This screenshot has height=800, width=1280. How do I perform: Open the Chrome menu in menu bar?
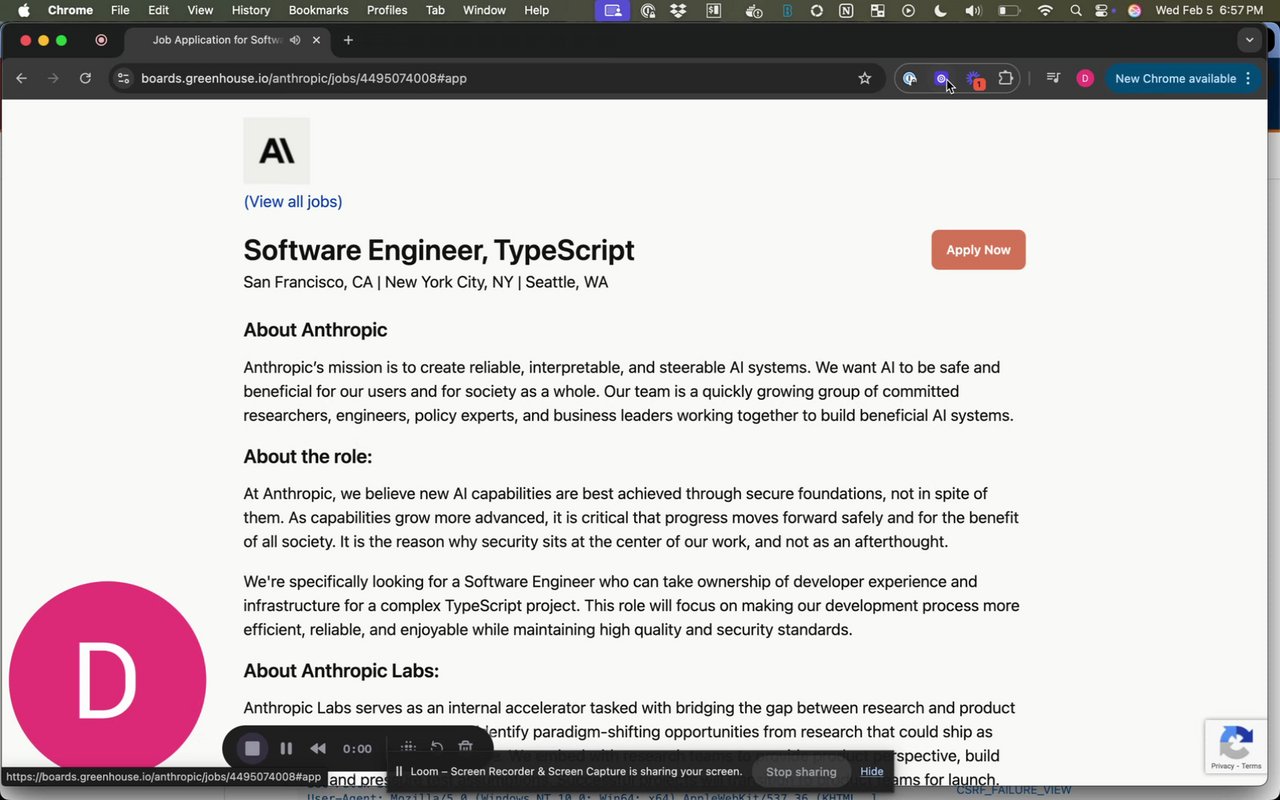70,10
